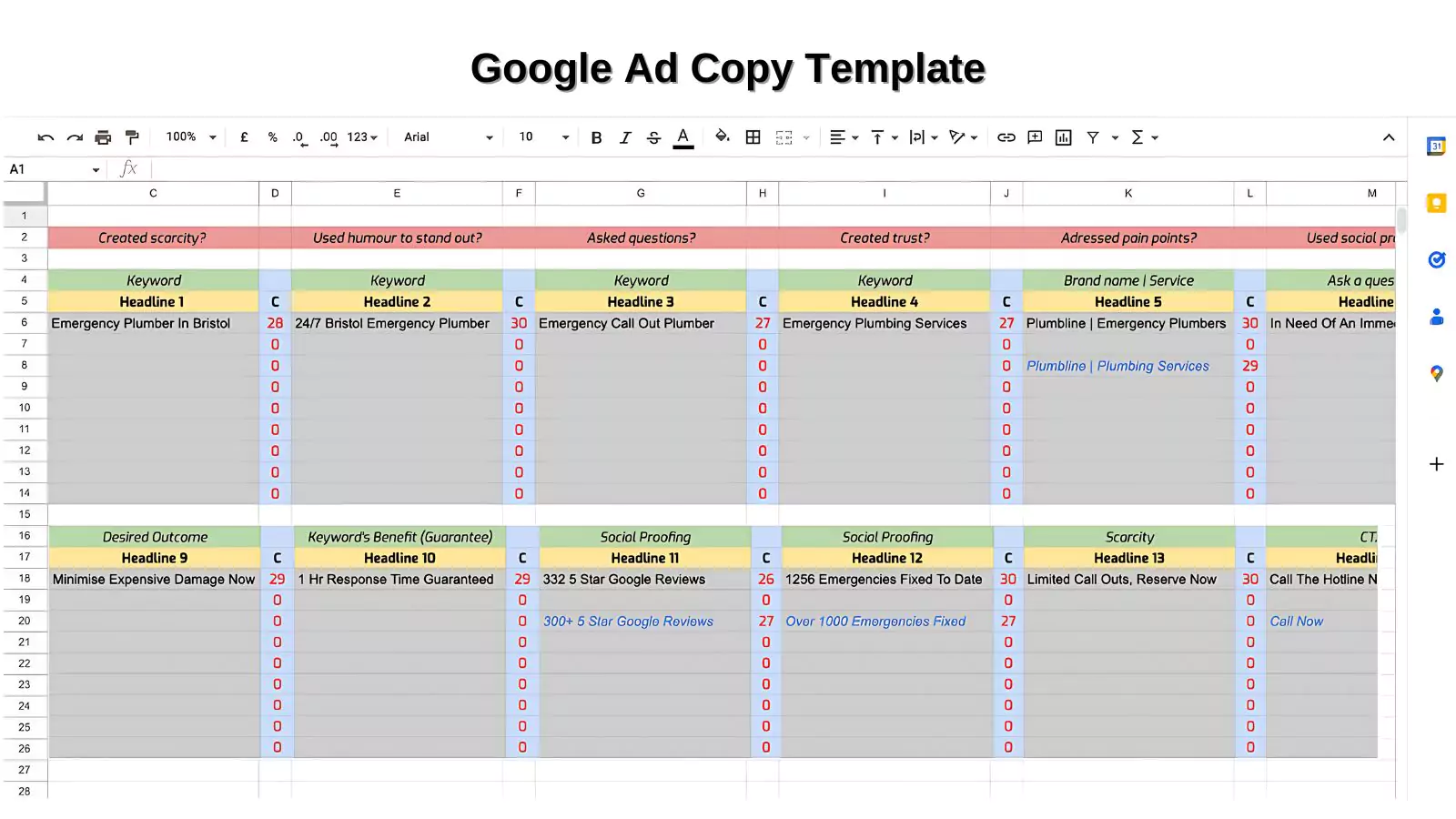Click the Merge cells icon

pyautogui.click(x=784, y=137)
